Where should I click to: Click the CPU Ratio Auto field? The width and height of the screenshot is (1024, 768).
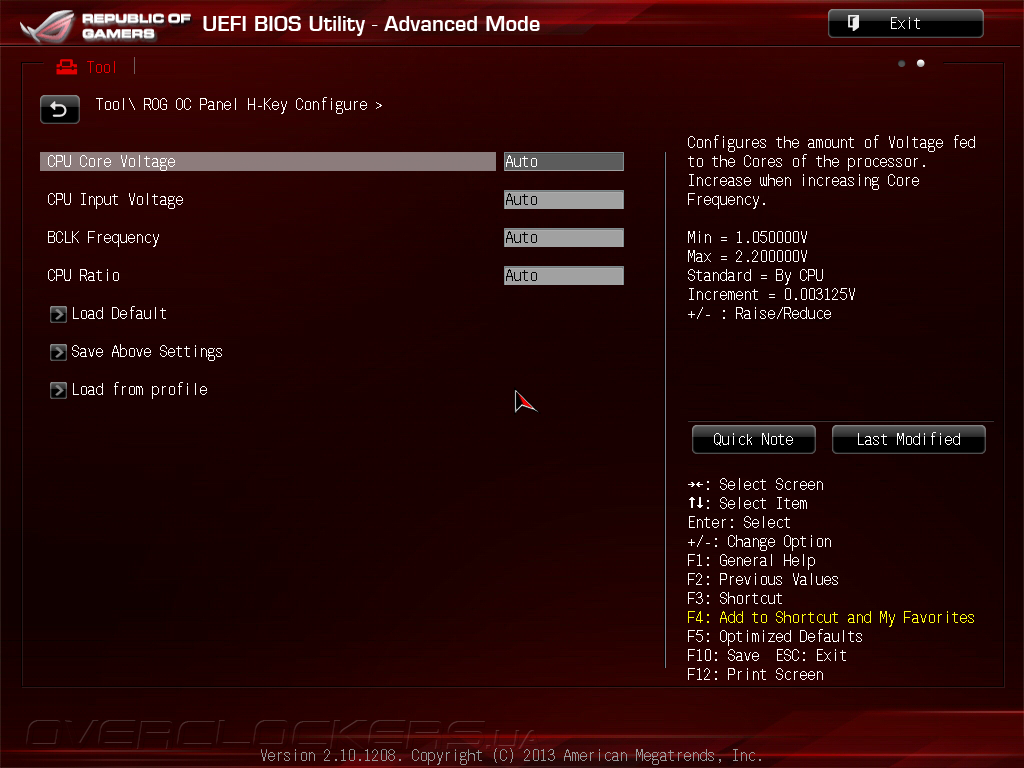click(x=564, y=276)
